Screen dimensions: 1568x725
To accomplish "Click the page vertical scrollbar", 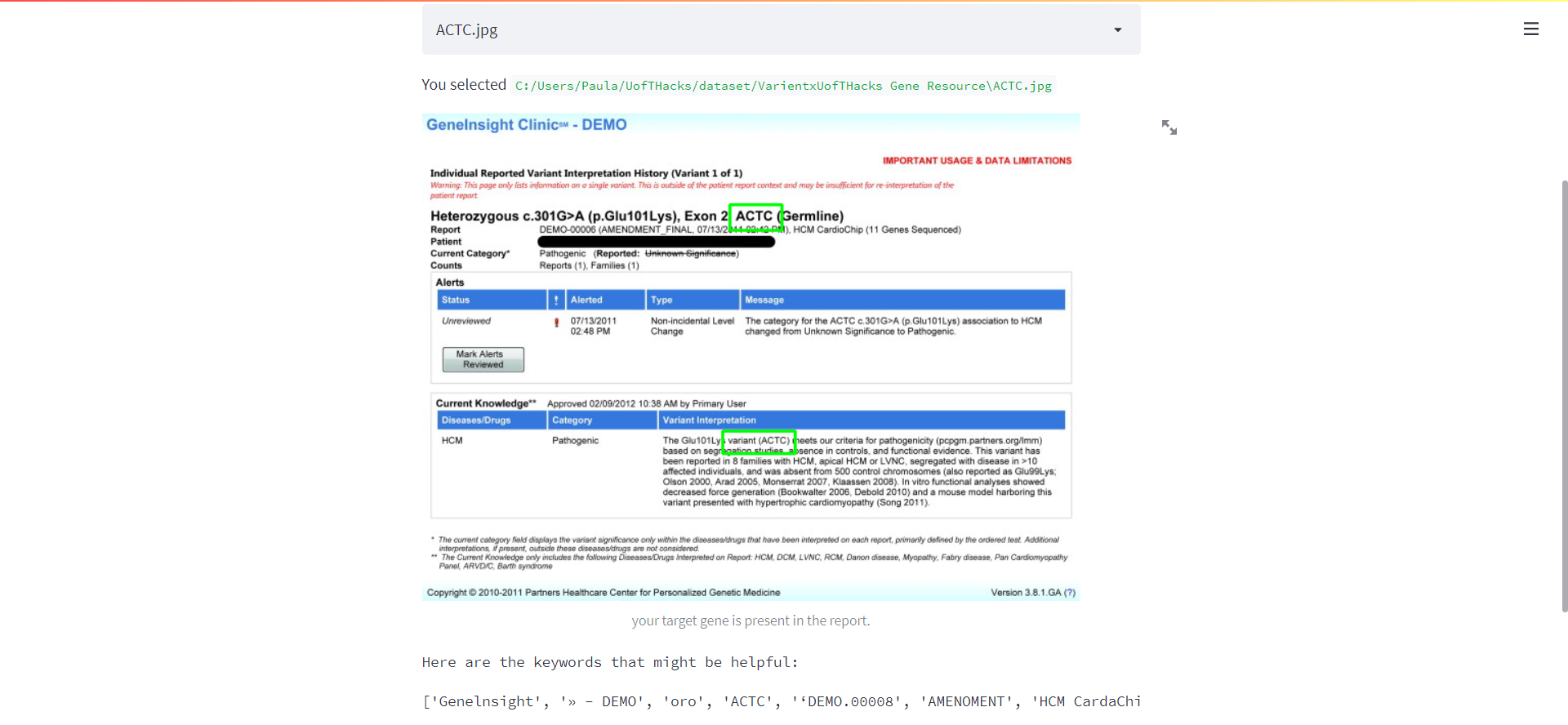I will coord(1564,396).
